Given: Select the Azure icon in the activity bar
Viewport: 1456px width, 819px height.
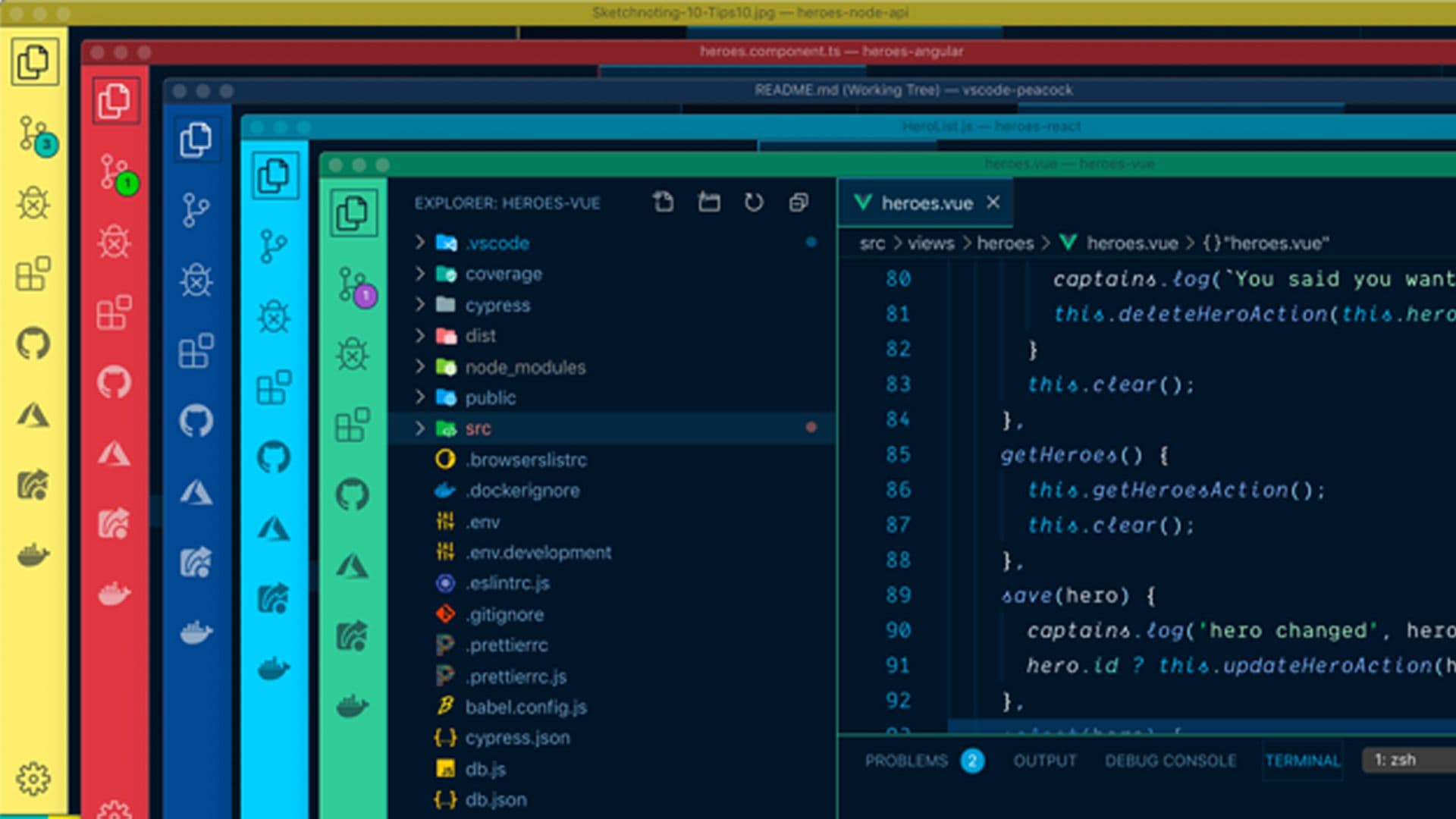Looking at the screenshot, I should click(353, 563).
